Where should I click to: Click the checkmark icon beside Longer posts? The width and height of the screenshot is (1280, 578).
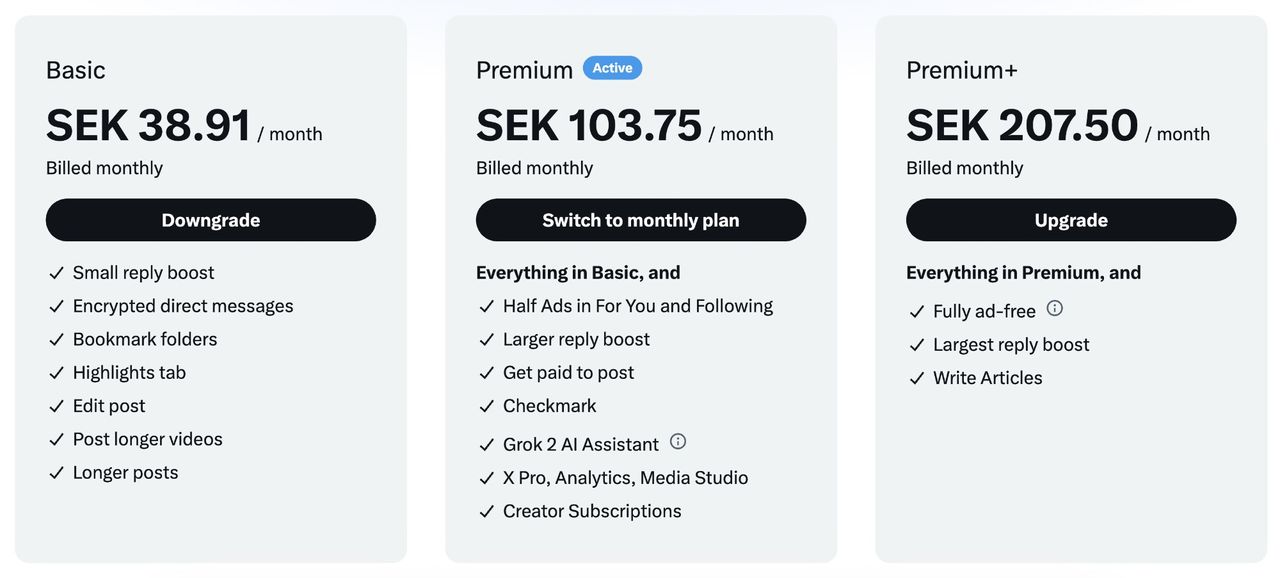point(56,473)
